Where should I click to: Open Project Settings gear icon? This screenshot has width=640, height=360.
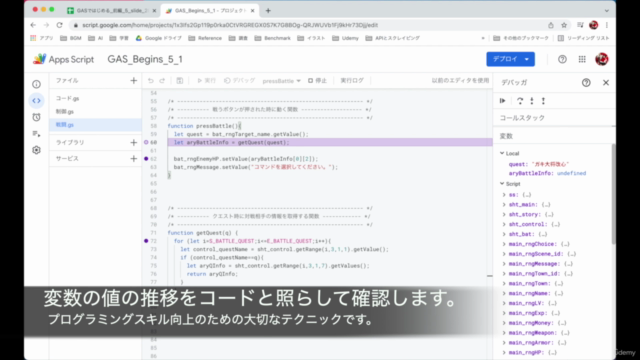(x=36, y=150)
